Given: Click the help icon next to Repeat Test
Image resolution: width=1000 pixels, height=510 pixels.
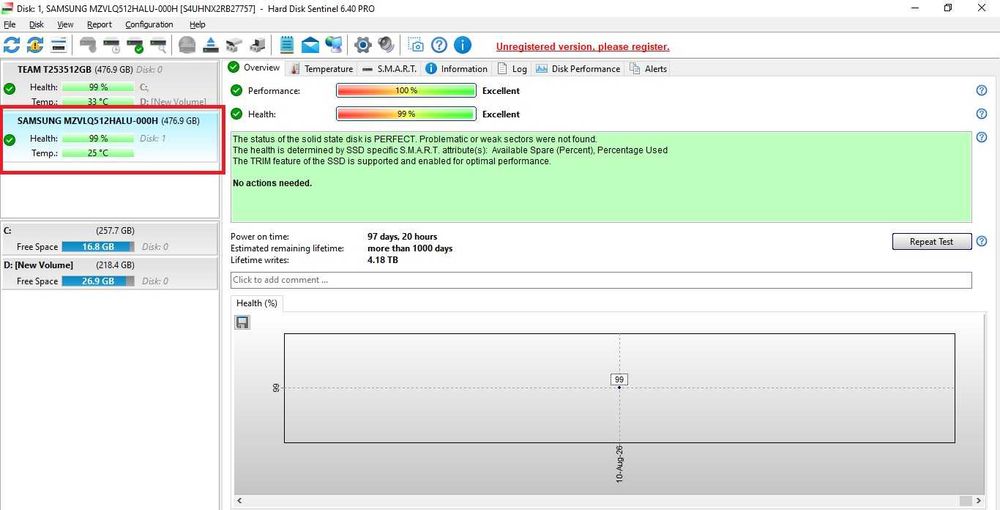Looking at the screenshot, I should (x=982, y=241).
